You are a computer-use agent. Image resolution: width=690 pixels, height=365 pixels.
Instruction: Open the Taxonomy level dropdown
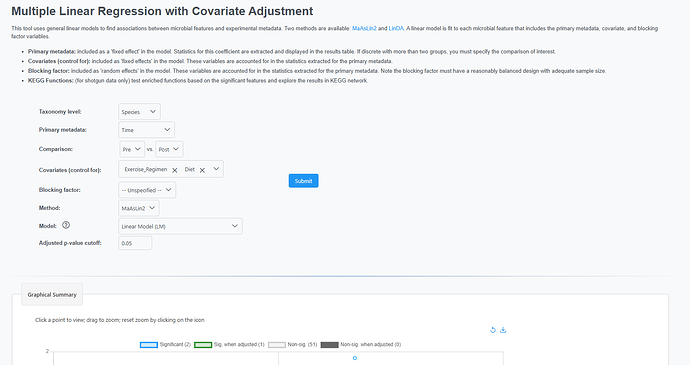pos(139,112)
